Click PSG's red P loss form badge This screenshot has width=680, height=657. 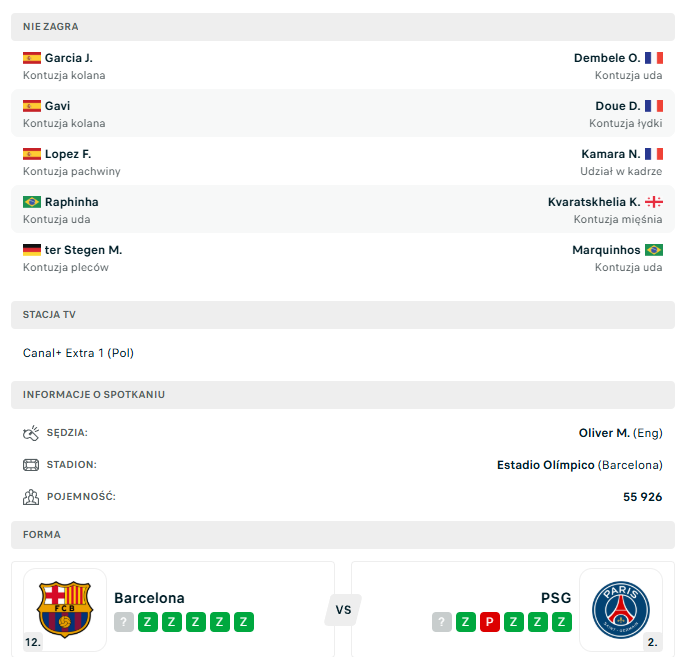click(490, 622)
